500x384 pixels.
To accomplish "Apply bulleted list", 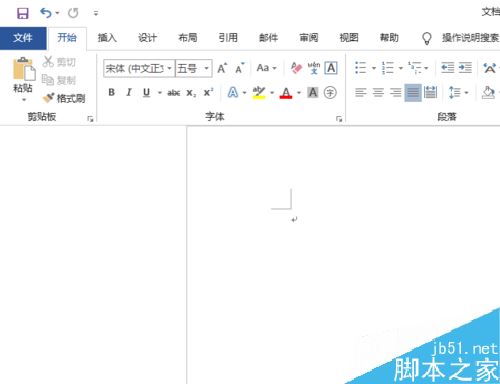I will click(361, 68).
